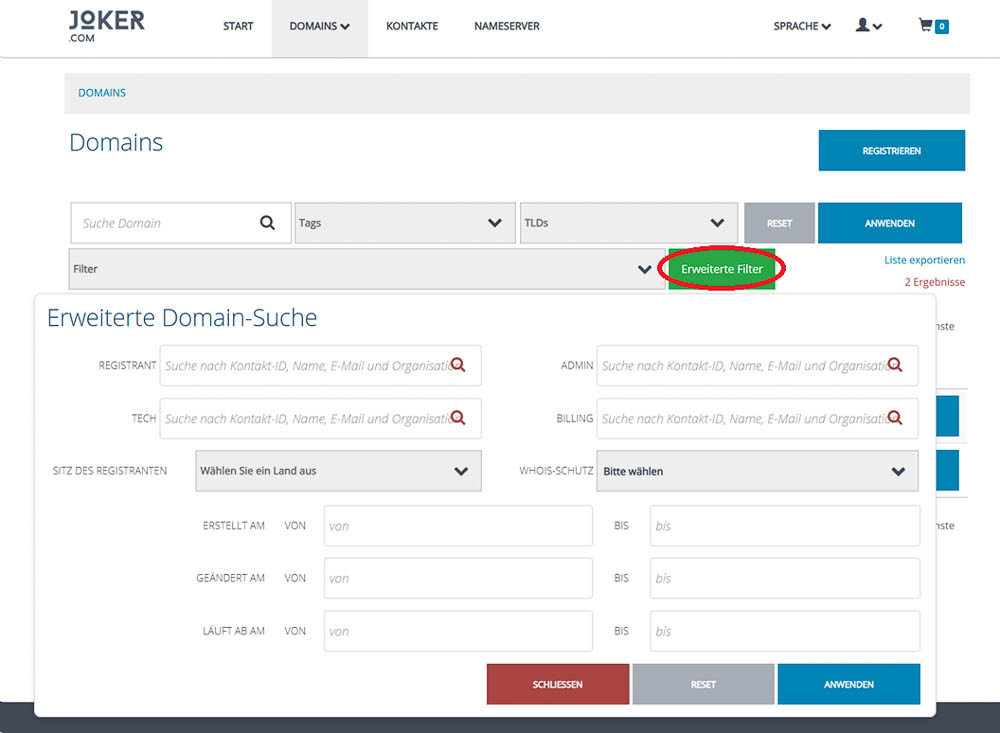This screenshot has height=733, width=1000.
Task: Expand the Filter dropdown
Action: tap(366, 269)
